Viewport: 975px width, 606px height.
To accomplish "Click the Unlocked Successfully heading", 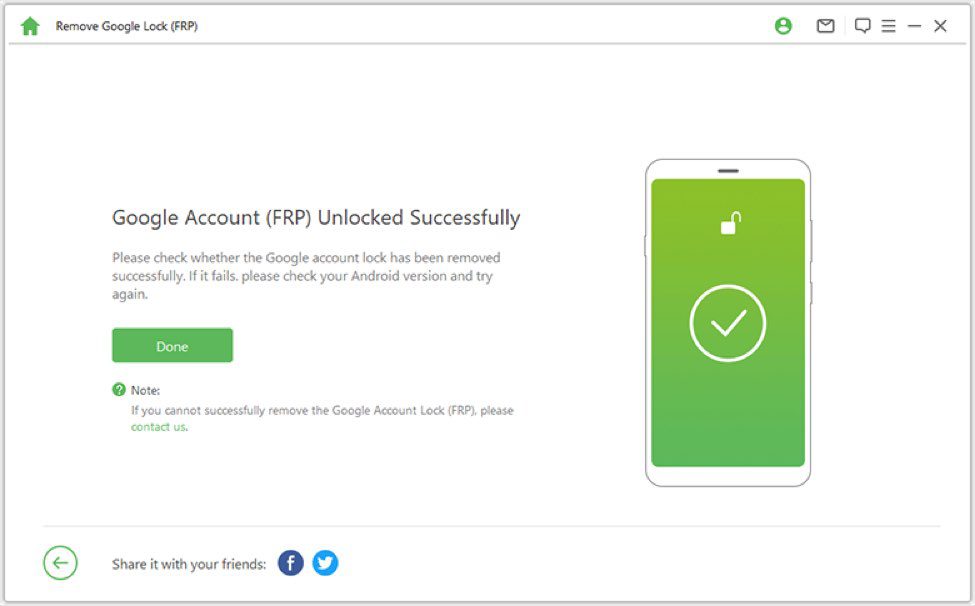I will (x=315, y=217).
